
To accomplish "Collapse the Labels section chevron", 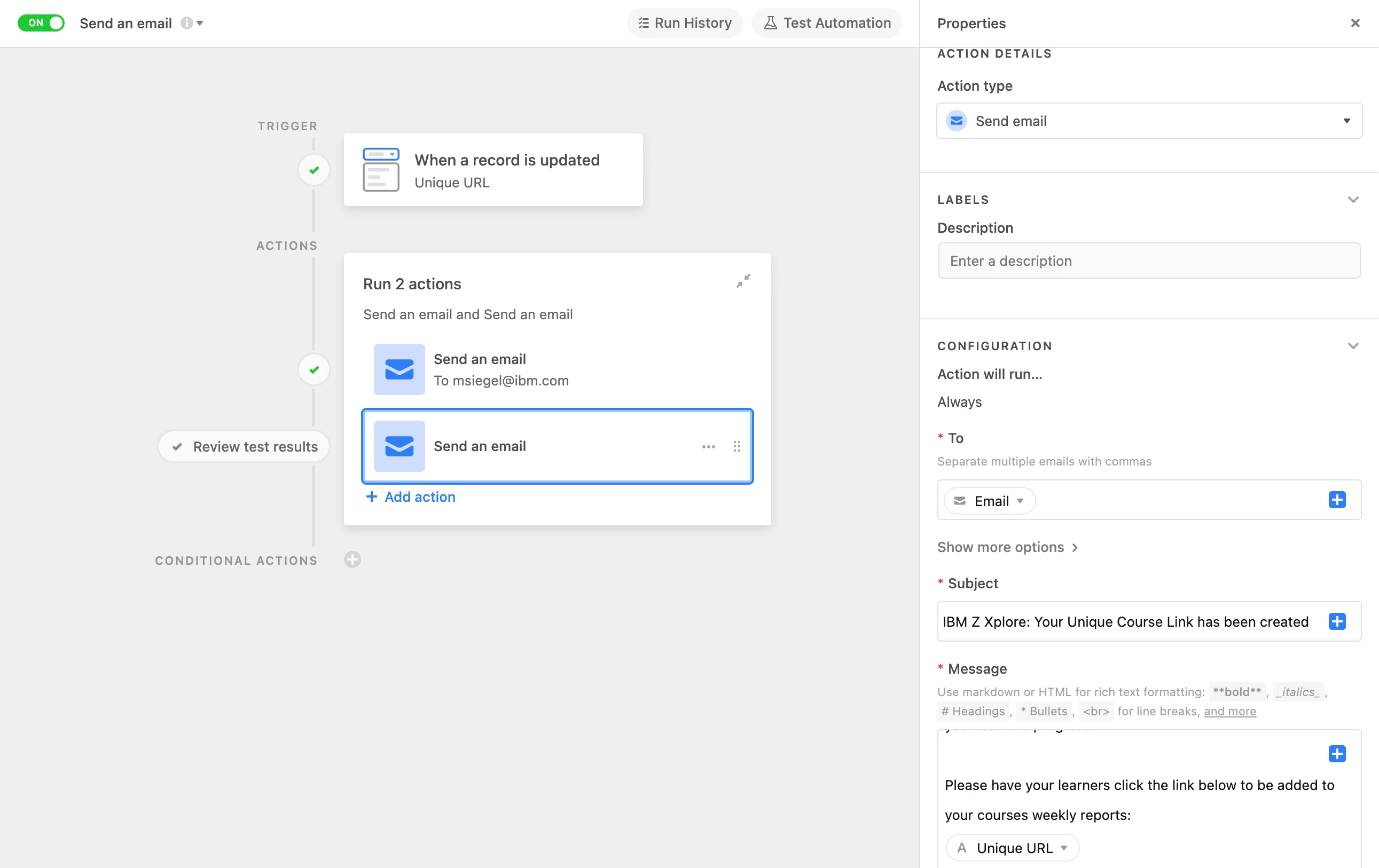I will click(1353, 200).
